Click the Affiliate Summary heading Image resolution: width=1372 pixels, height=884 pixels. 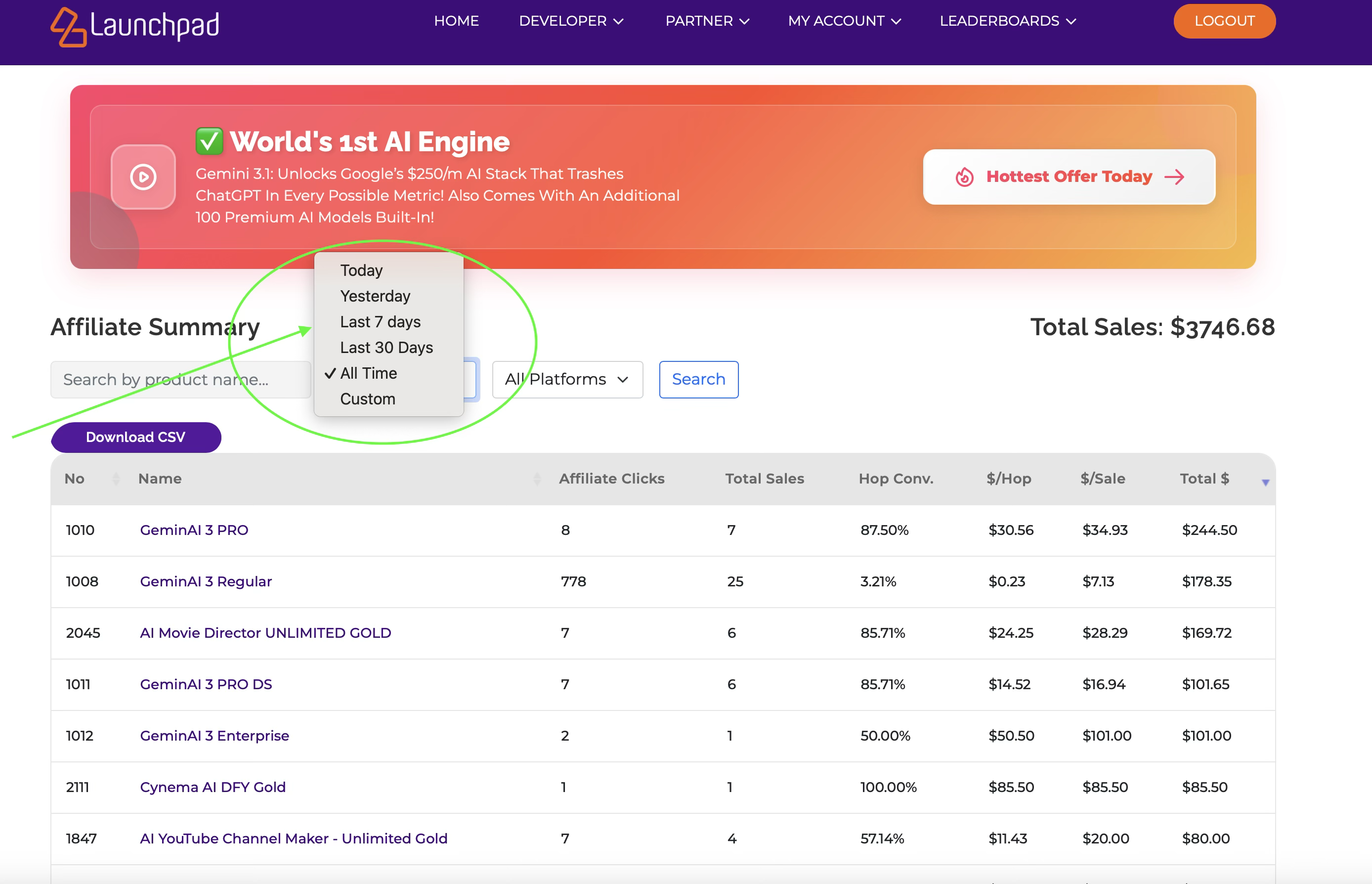point(156,327)
